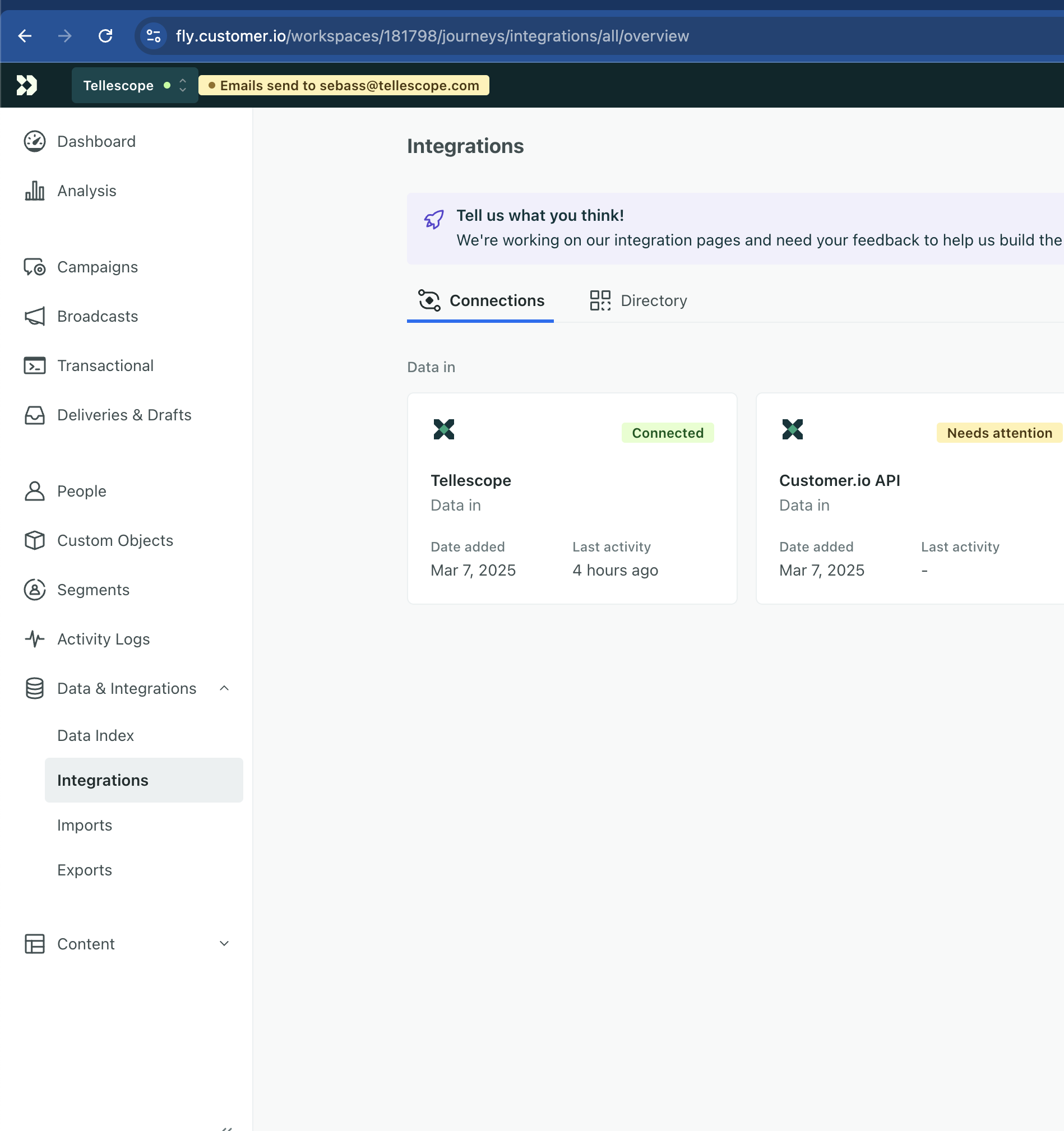Image resolution: width=1064 pixels, height=1131 pixels.
Task: Click the Analysis bar chart icon
Action: pos(35,191)
